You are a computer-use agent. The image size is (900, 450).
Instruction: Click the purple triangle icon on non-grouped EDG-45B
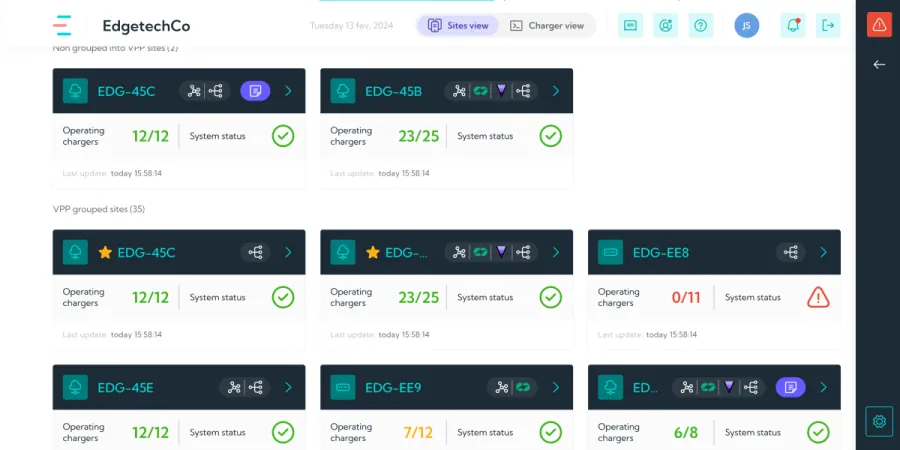click(501, 91)
